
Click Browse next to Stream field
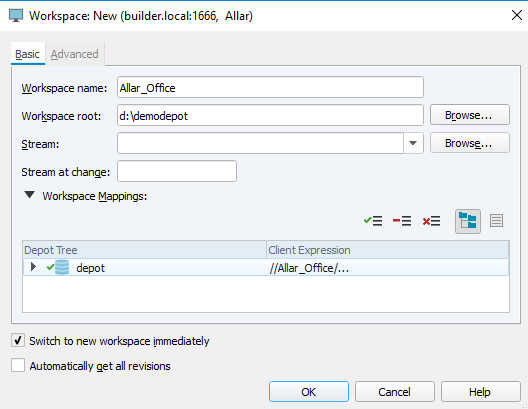[470, 143]
